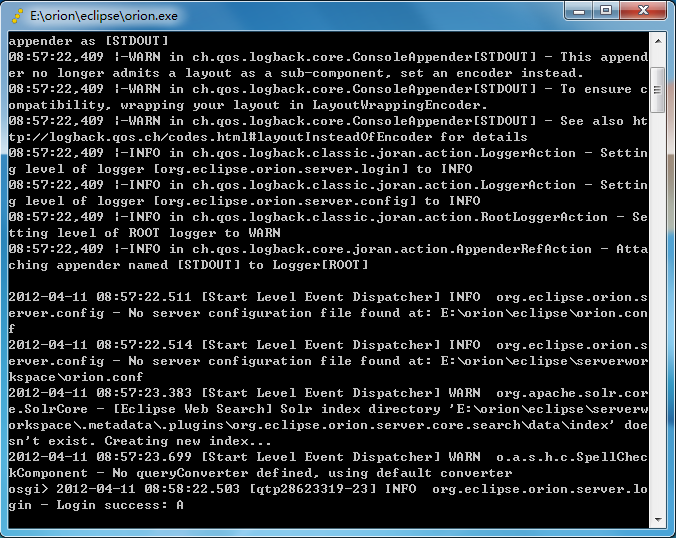This screenshot has width=676, height=538.
Task: Maximize the orion.exe console window
Action: coord(606,11)
